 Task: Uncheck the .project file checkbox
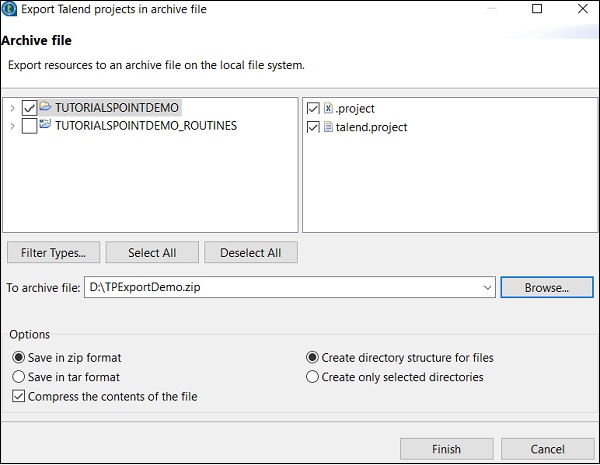314,108
